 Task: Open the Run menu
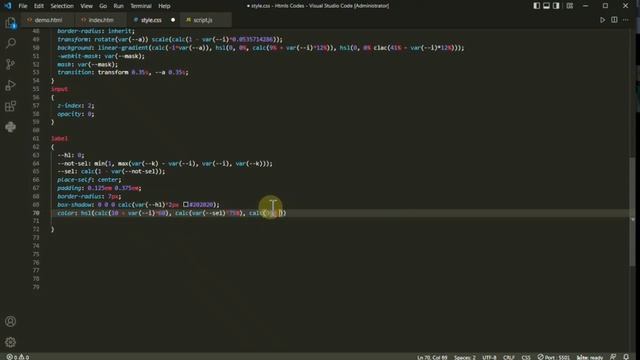(118, 6)
